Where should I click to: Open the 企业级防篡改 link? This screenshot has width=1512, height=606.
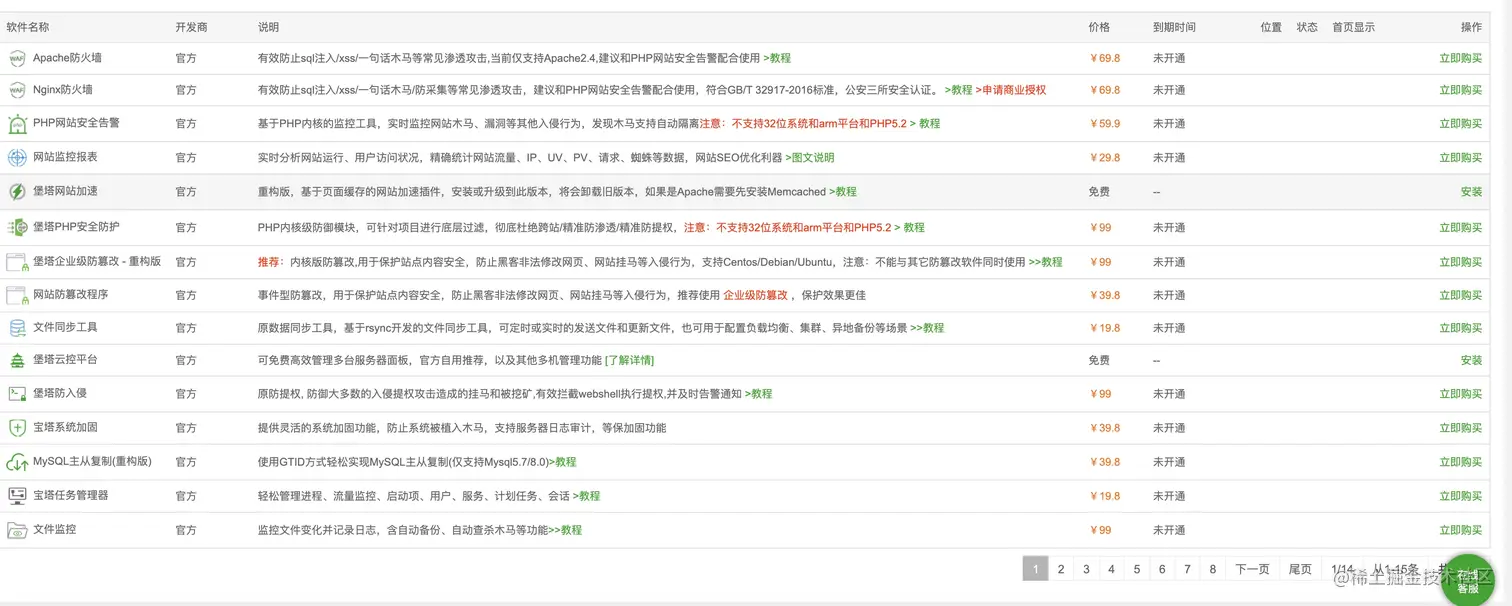pos(755,296)
